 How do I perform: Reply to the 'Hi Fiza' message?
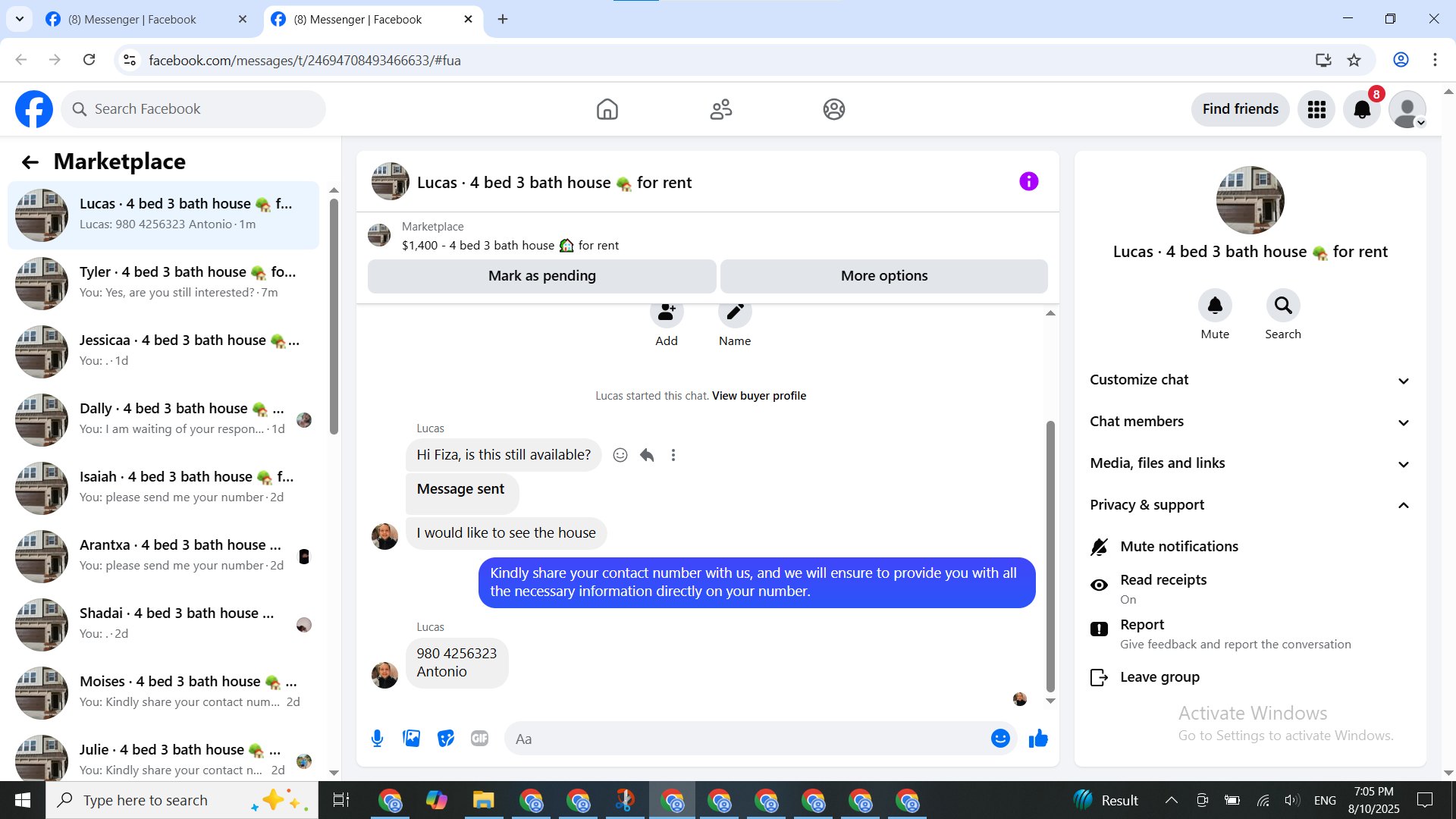(647, 455)
